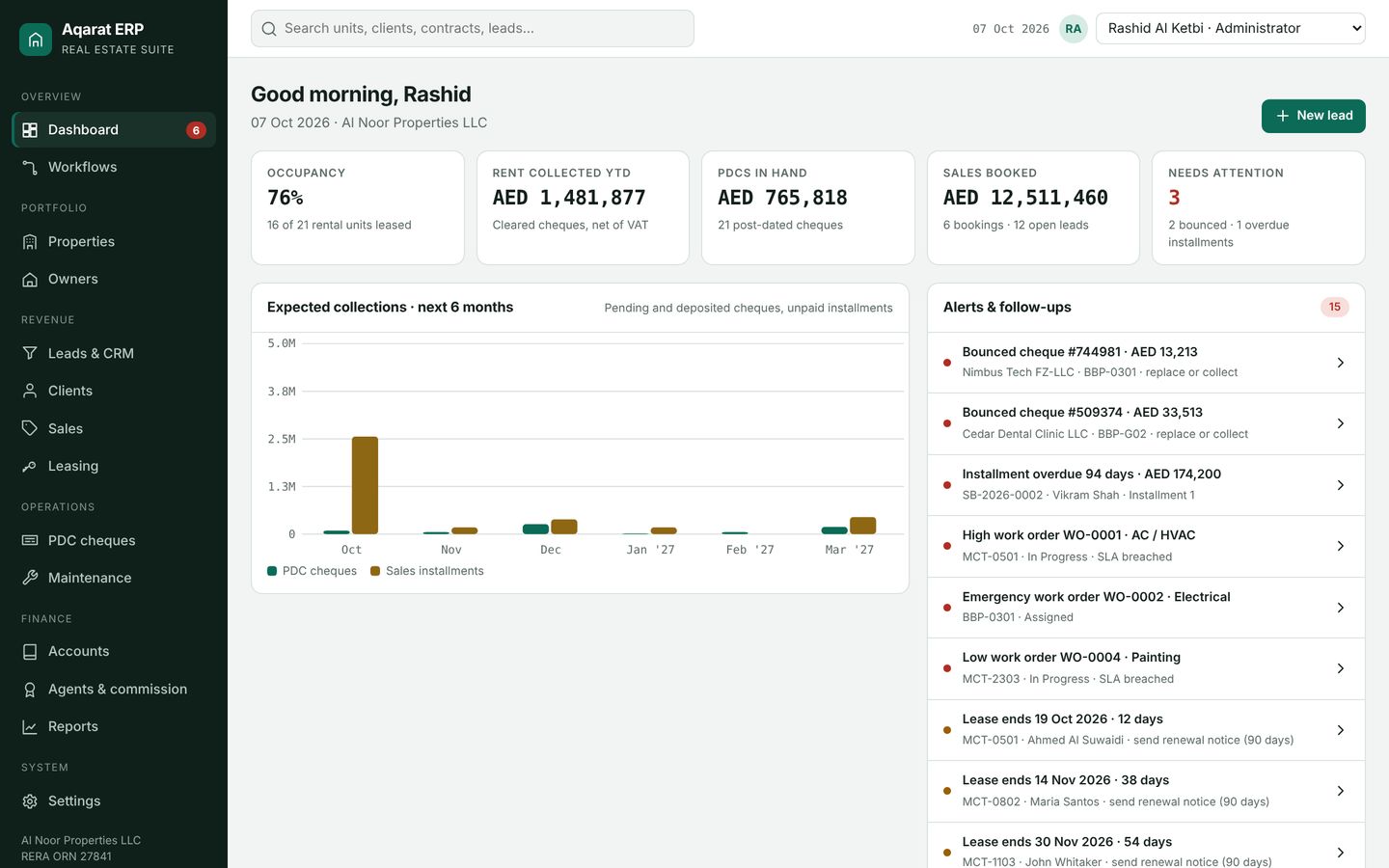Navigate to Reports in the sidebar

pyautogui.click(x=114, y=727)
